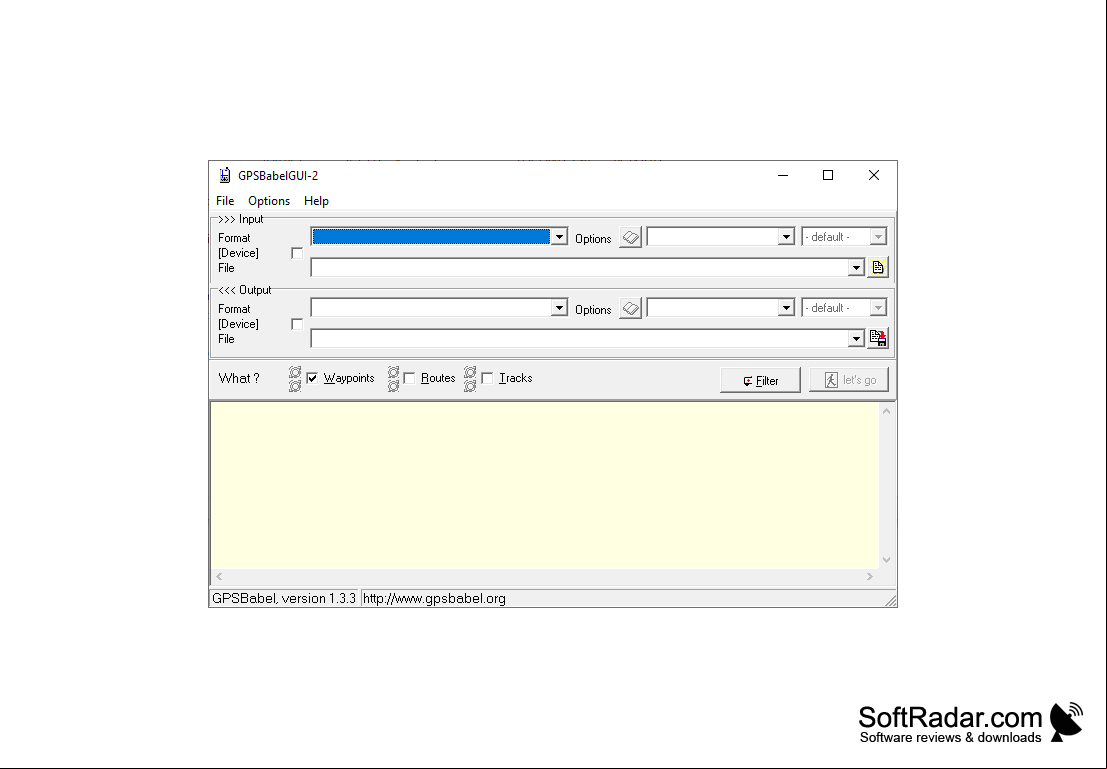Toggle the Waypoints checkbox
The height and width of the screenshot is (769, 1107).
pos(312,378)
